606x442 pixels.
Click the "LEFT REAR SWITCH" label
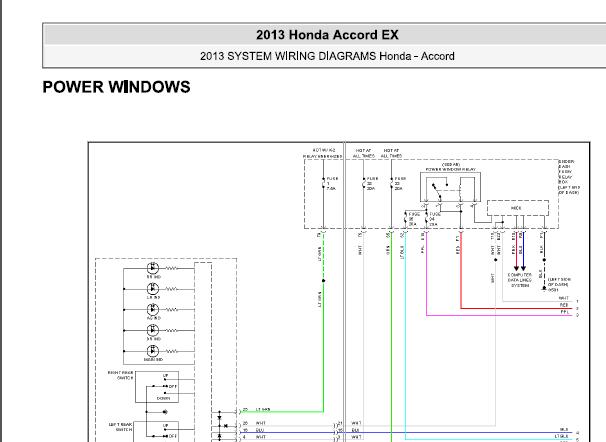(x=121, y=427)
